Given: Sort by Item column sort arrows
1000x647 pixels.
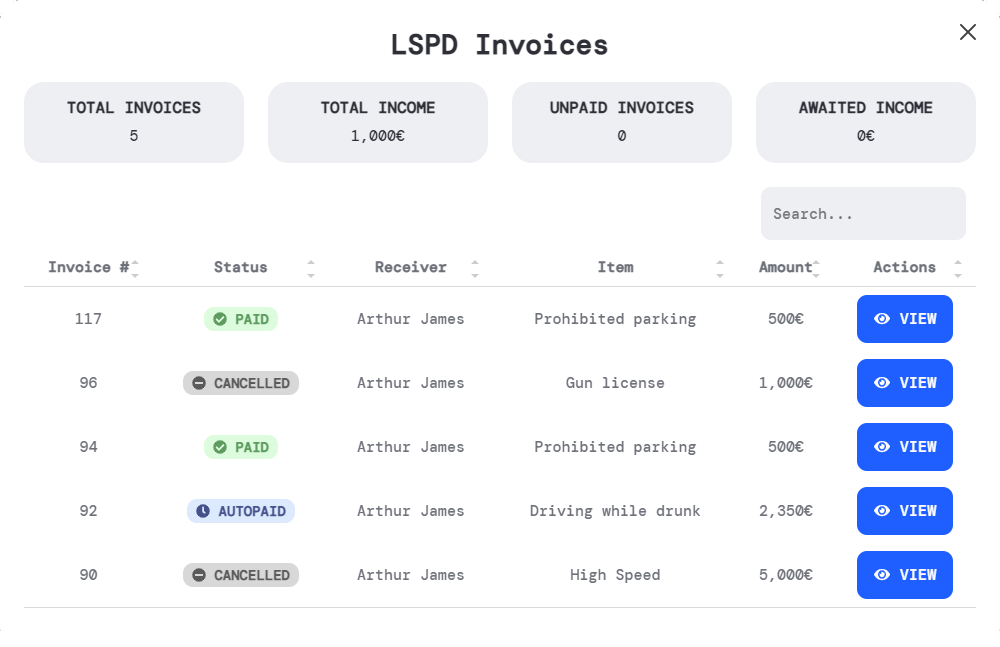Looking at the screenshot, I should click(720, 268).
